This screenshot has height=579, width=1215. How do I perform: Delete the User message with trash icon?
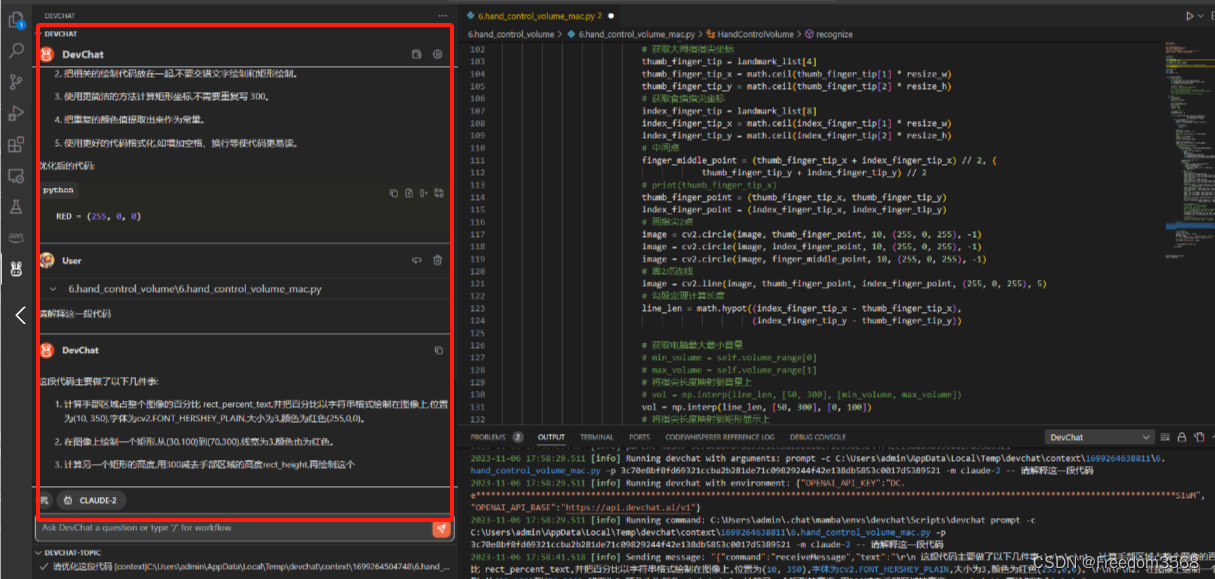pyautogui.click(x=437, y=260)
